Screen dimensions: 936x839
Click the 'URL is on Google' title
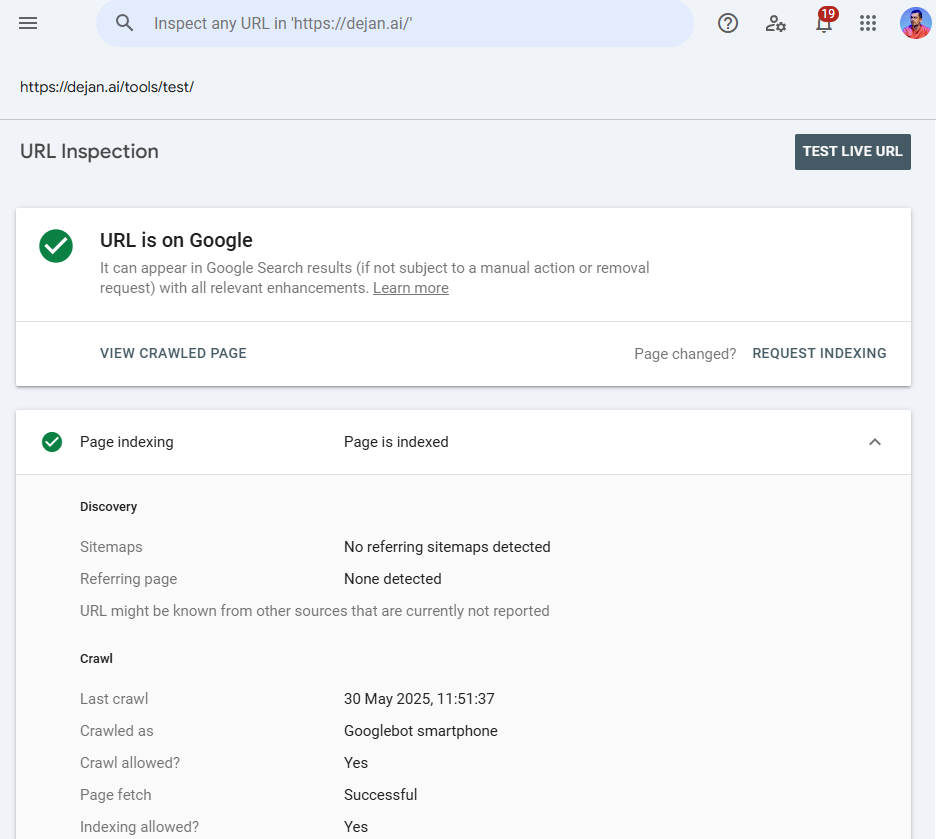176,240
